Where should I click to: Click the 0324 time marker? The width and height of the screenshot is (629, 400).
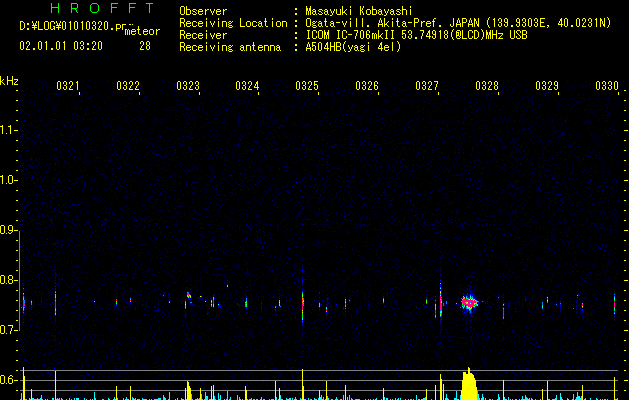click(x=247, y=86)
